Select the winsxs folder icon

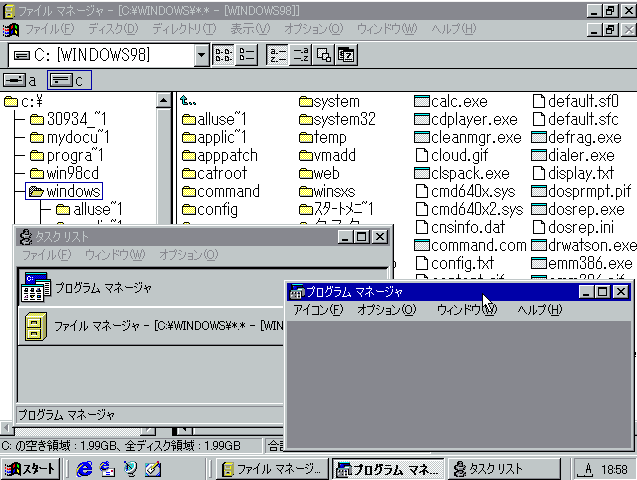(306, 192)
